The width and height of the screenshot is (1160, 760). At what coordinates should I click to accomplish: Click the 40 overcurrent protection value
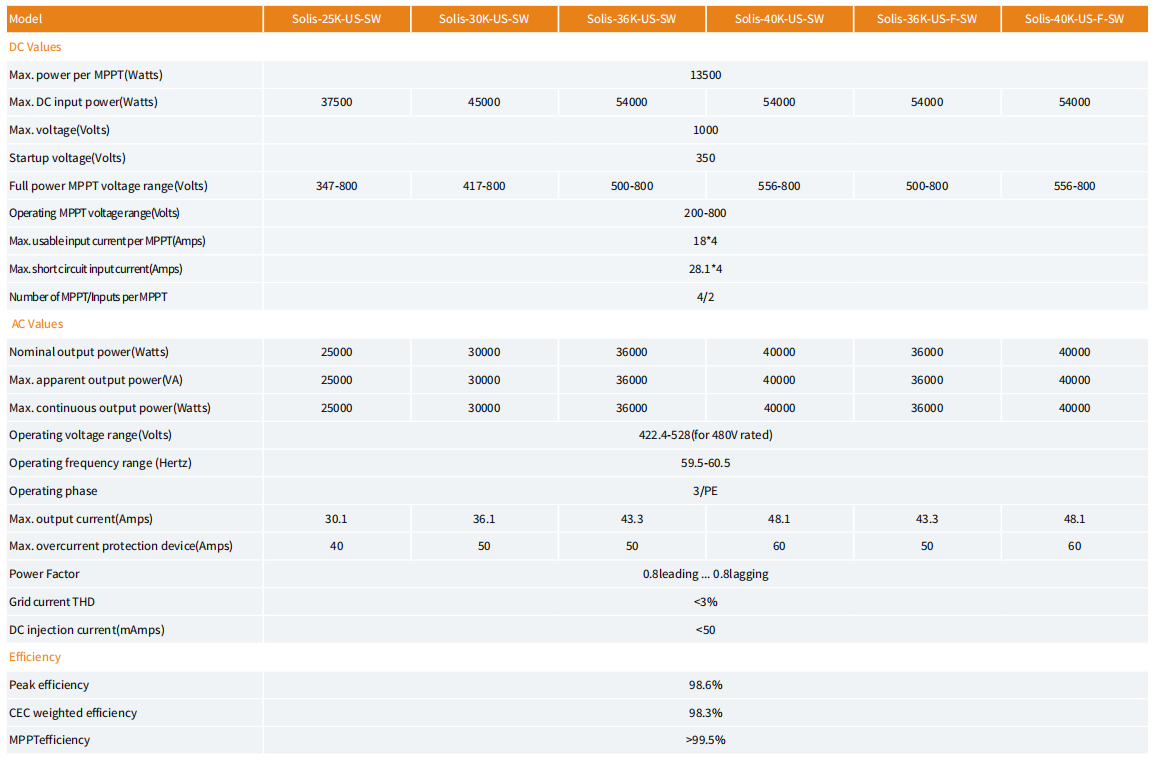tap(337, 546)
